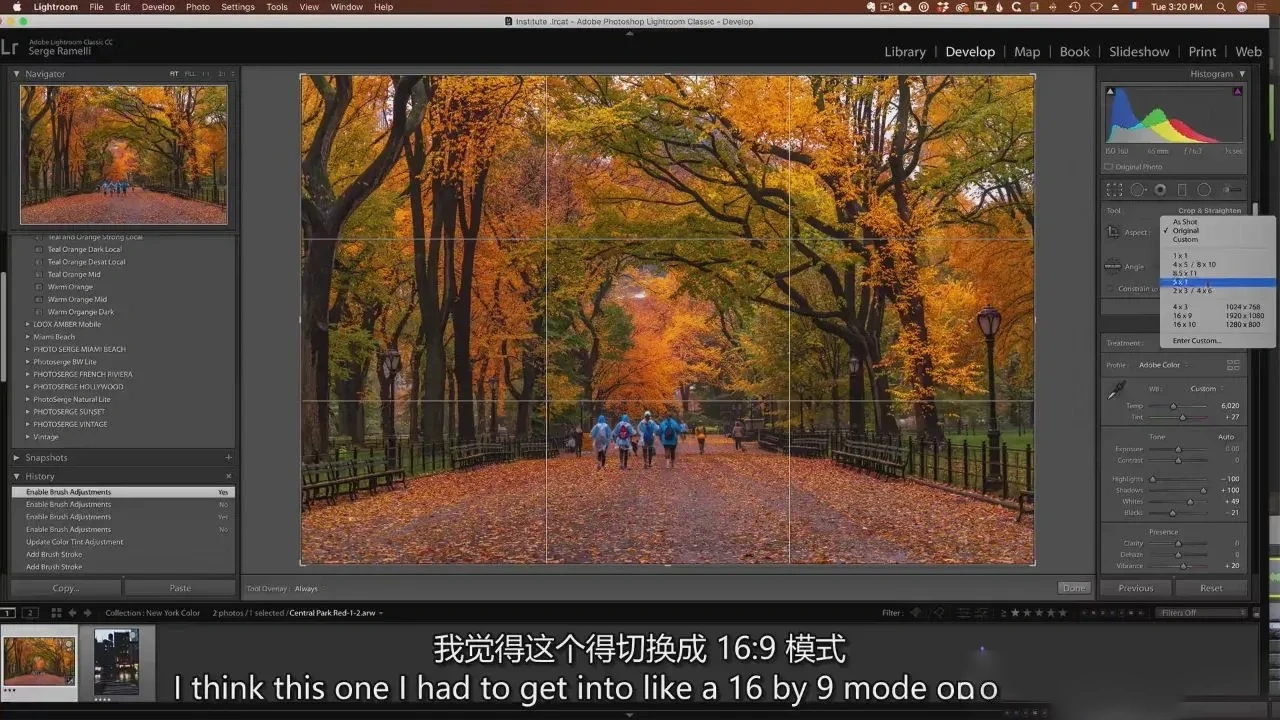Toggle the Constrain to Image checkbox

(1111, 289)
